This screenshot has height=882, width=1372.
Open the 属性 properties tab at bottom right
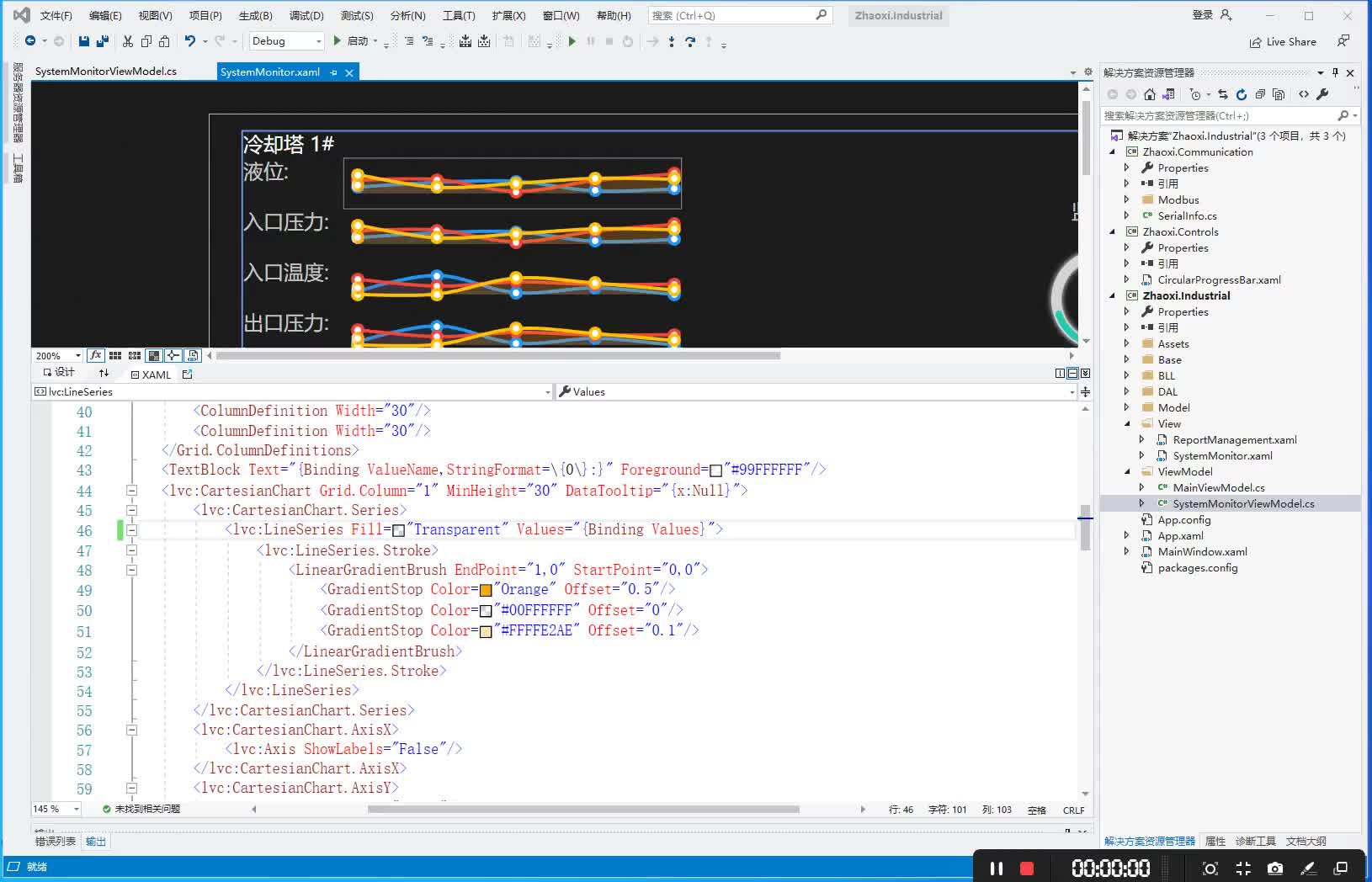coord(1215,841)
